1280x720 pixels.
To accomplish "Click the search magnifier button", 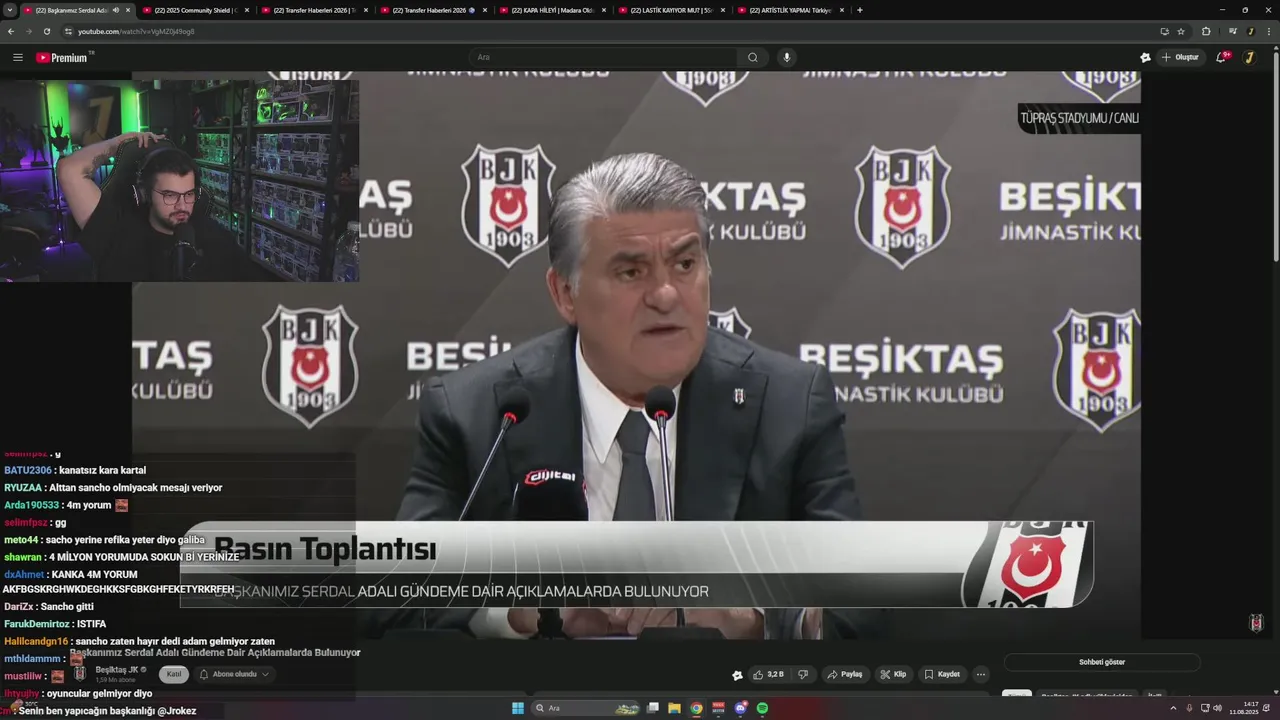I will tap(753, 57).
